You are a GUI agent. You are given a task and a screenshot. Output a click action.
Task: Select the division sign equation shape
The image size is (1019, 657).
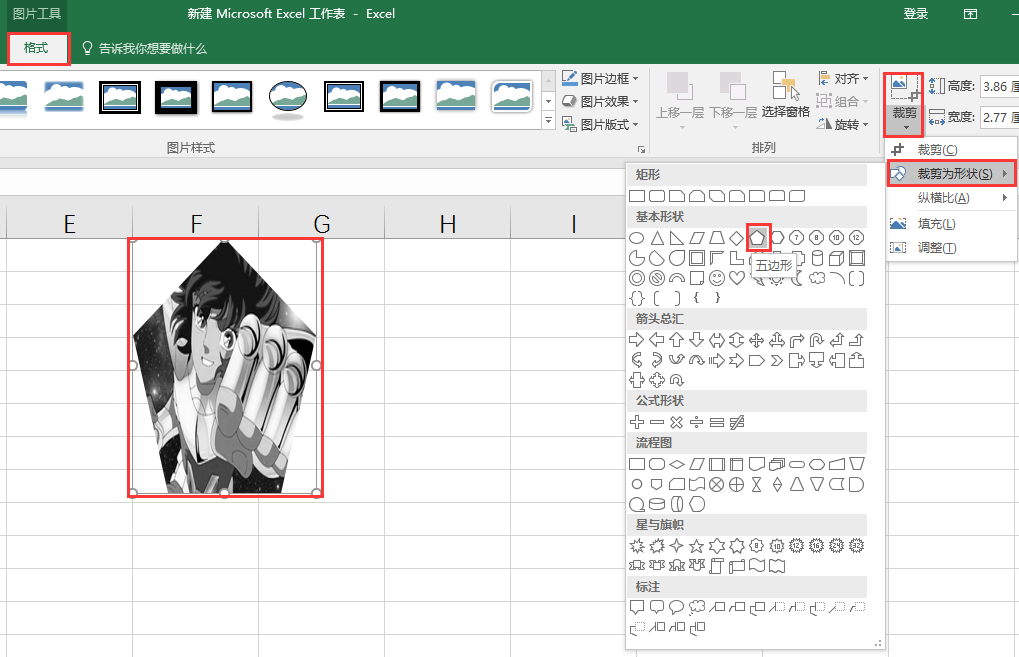(696, 422)
